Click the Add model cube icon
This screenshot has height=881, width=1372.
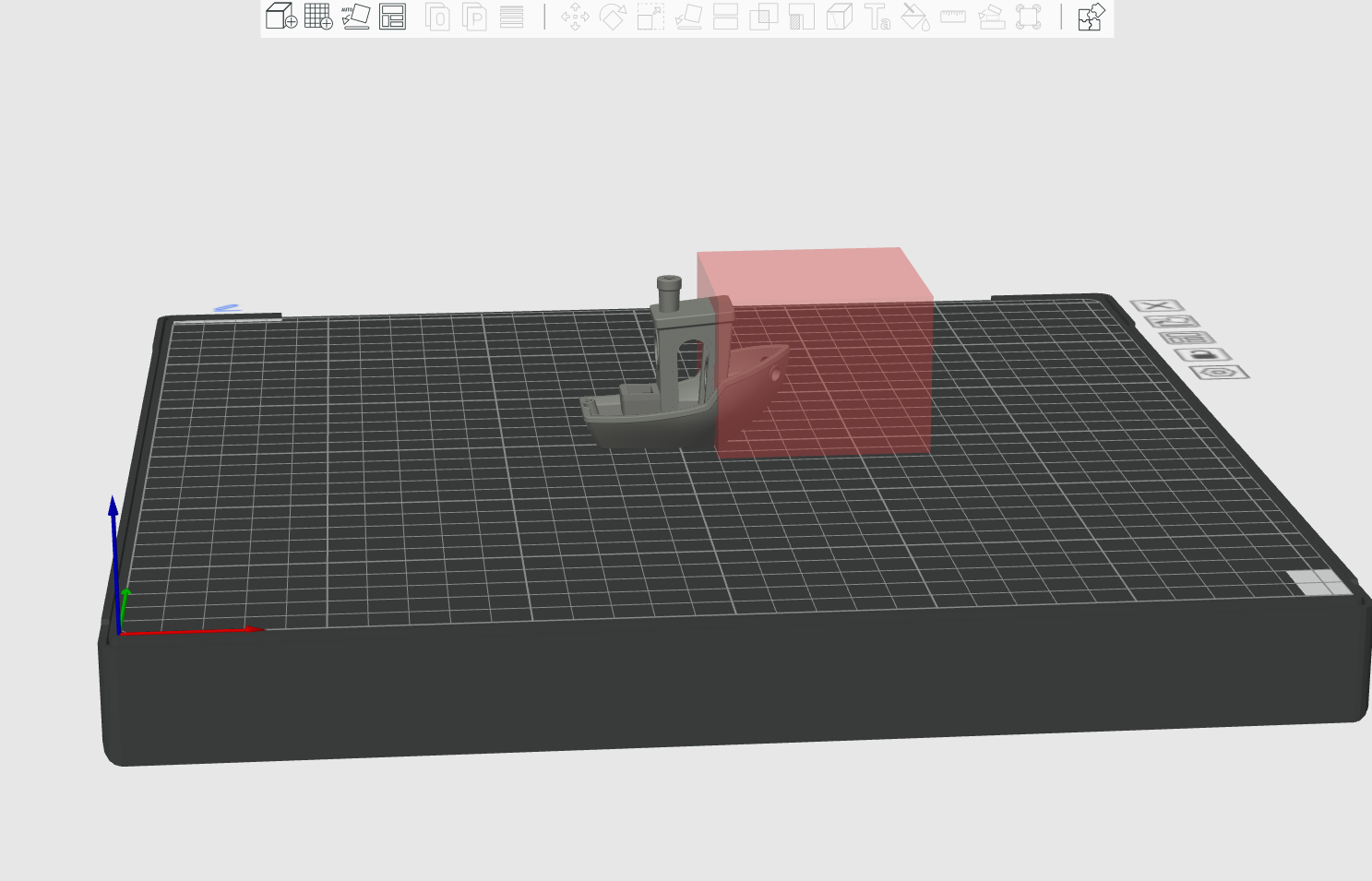point(280,17)
